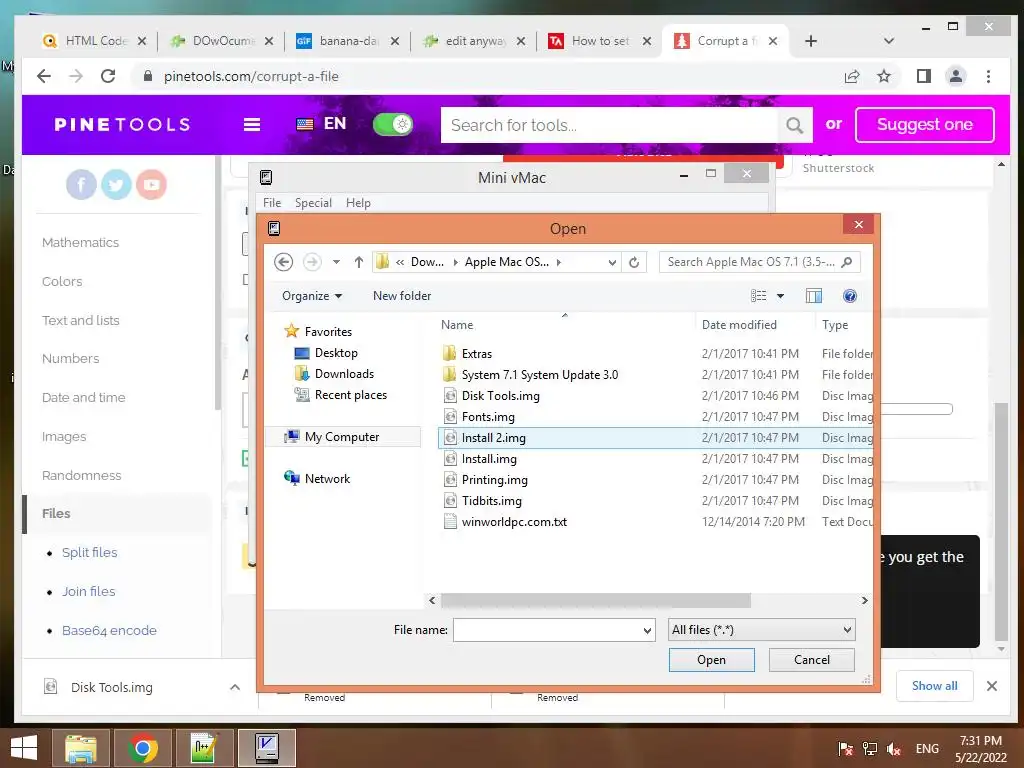
Task: Click the share page icon in Chrome
Action: [x=852, y=76]
